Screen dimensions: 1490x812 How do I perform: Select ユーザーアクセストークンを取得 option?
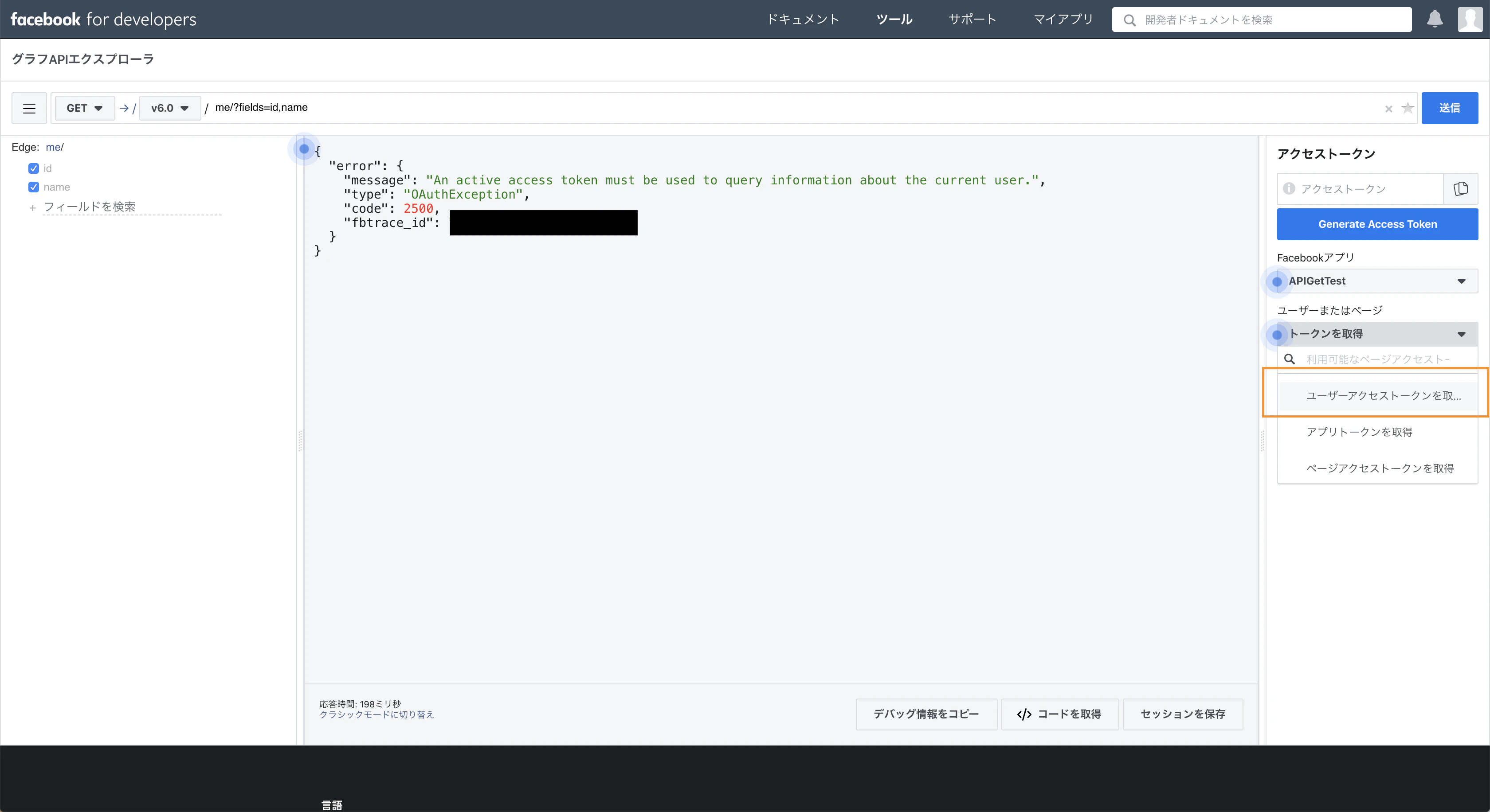[1377, 396]
